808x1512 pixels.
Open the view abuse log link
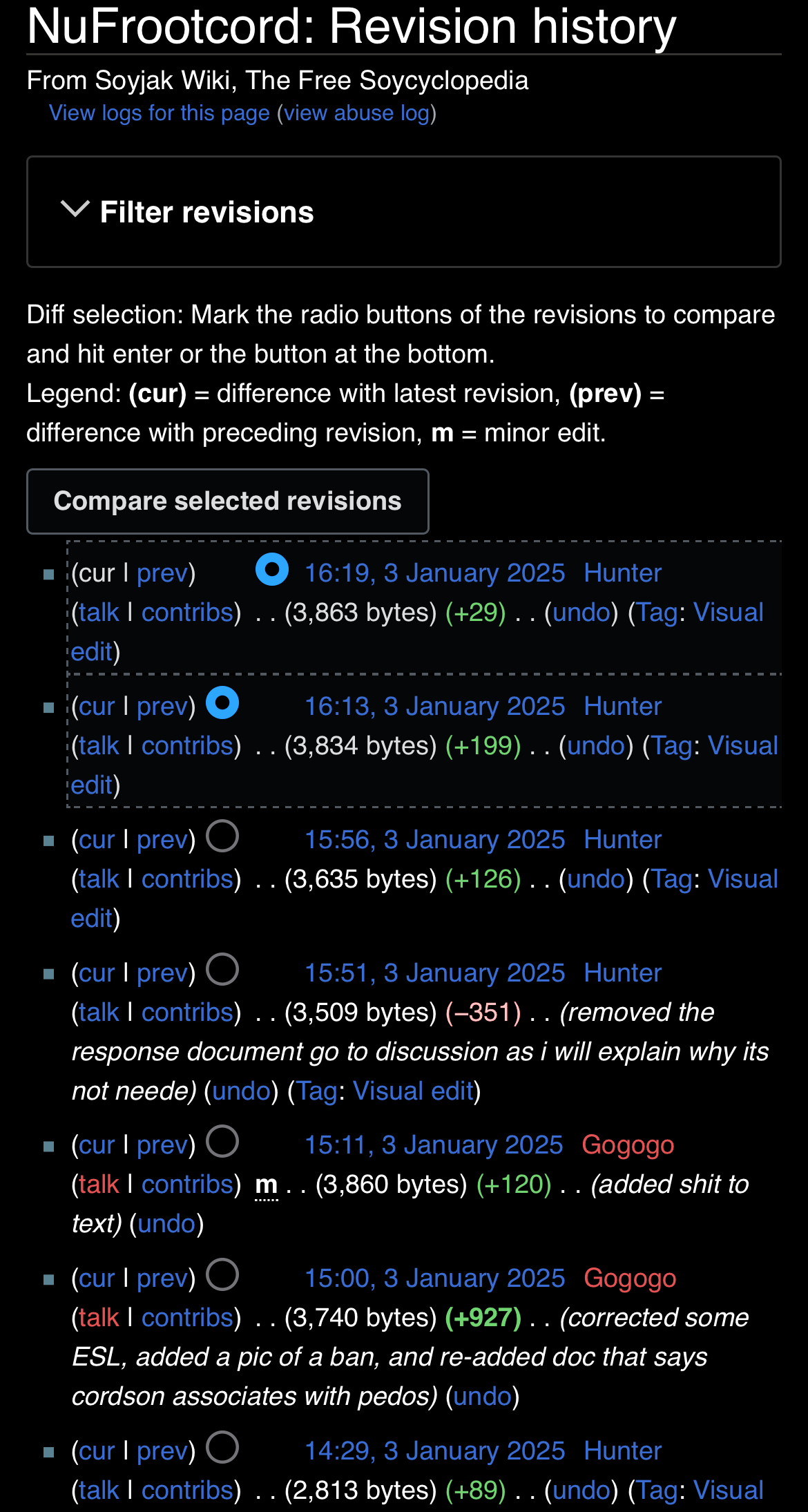tap(356, 113)
